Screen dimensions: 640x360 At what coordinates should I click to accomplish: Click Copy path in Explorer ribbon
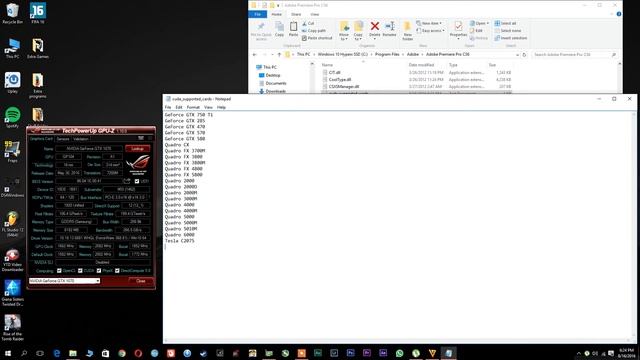(x=313, y=31)
